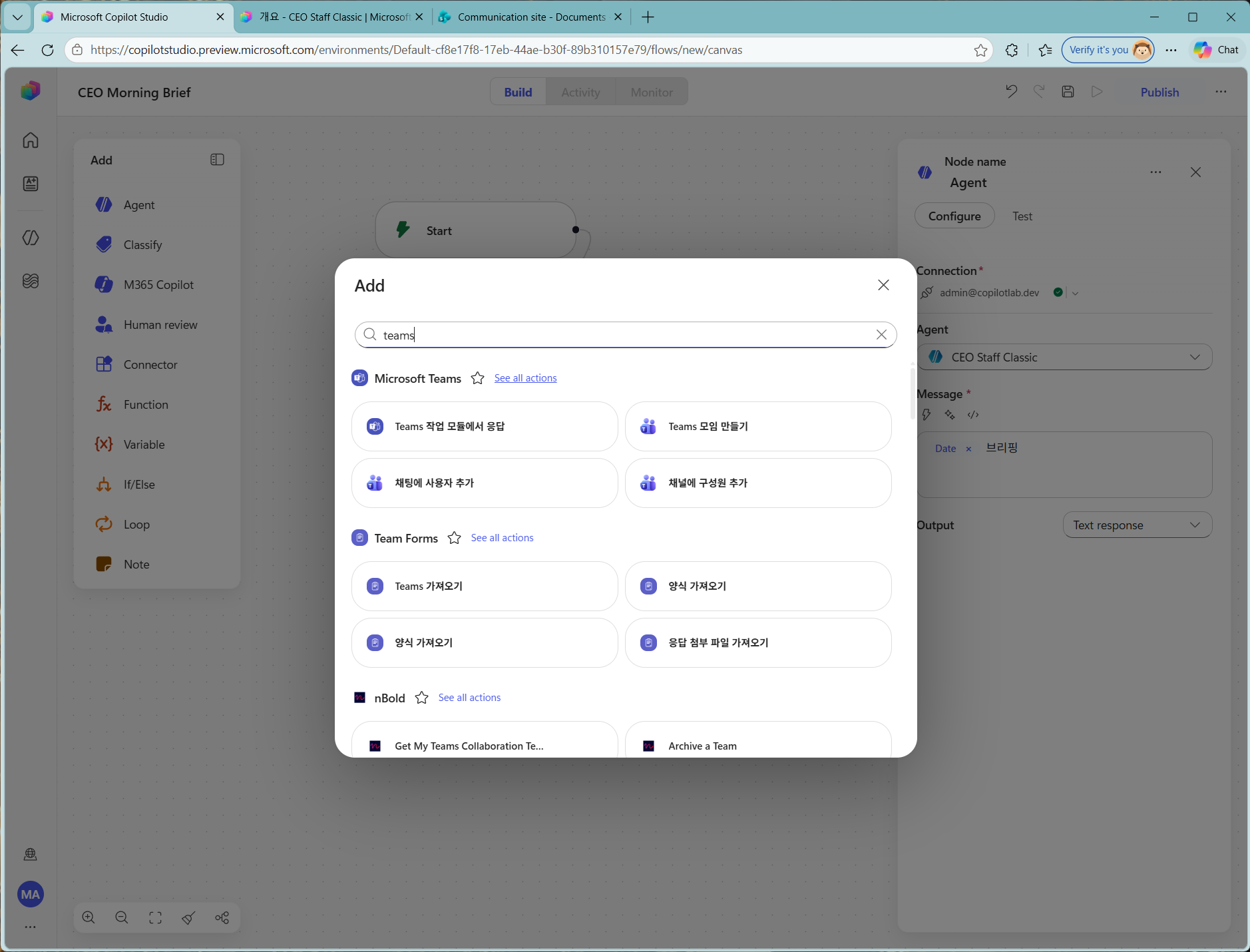Close the Add dialog

pos(883,285)
